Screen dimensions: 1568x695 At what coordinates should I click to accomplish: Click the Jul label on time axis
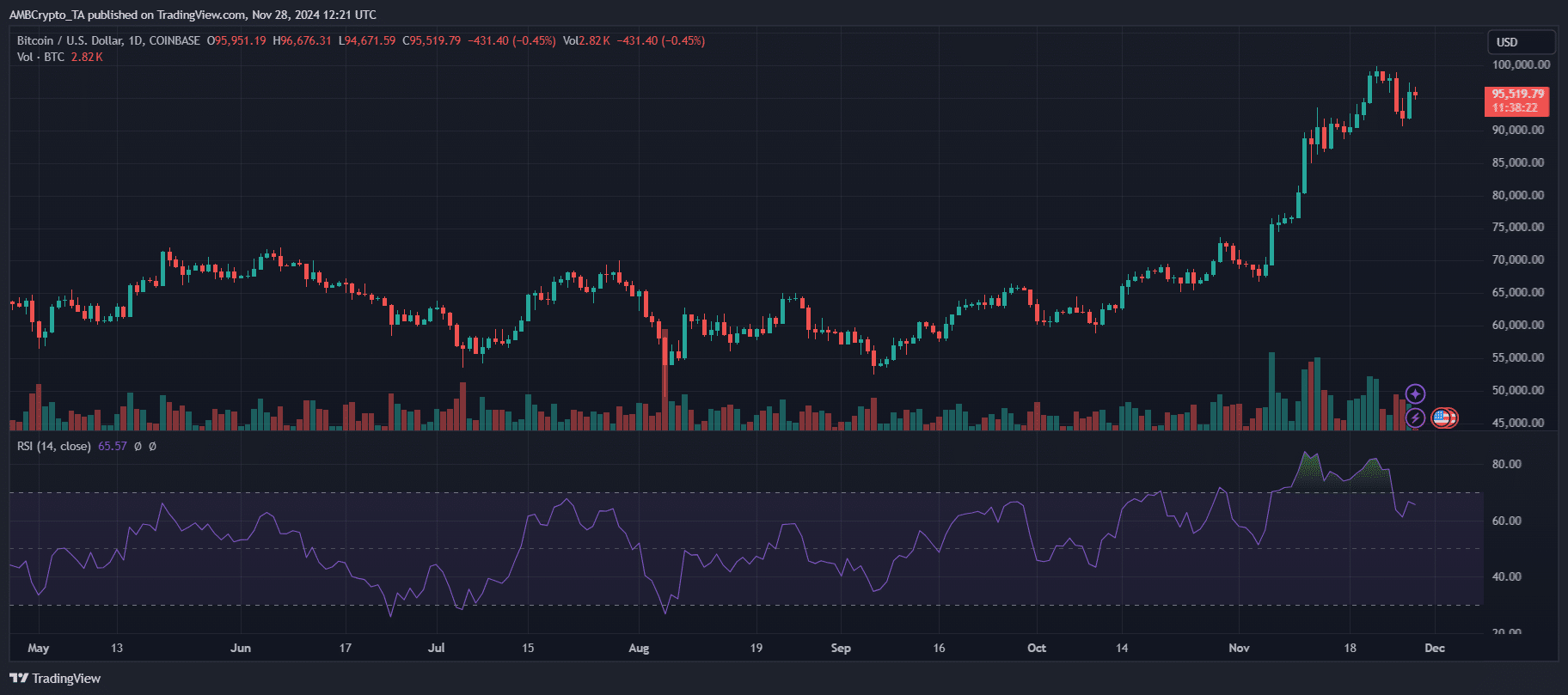click(436, 648)
